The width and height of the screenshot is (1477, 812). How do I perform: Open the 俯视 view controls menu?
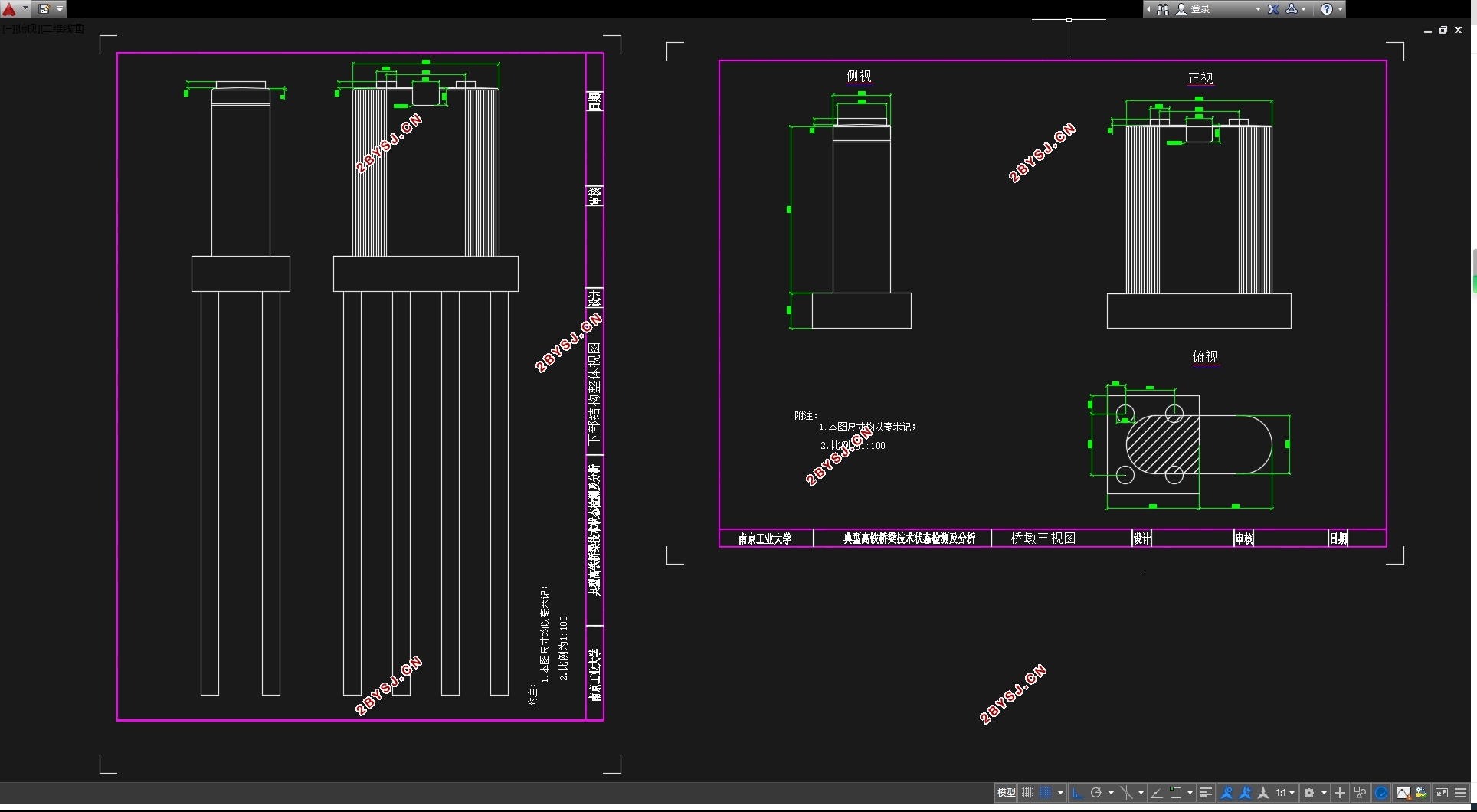27,28
